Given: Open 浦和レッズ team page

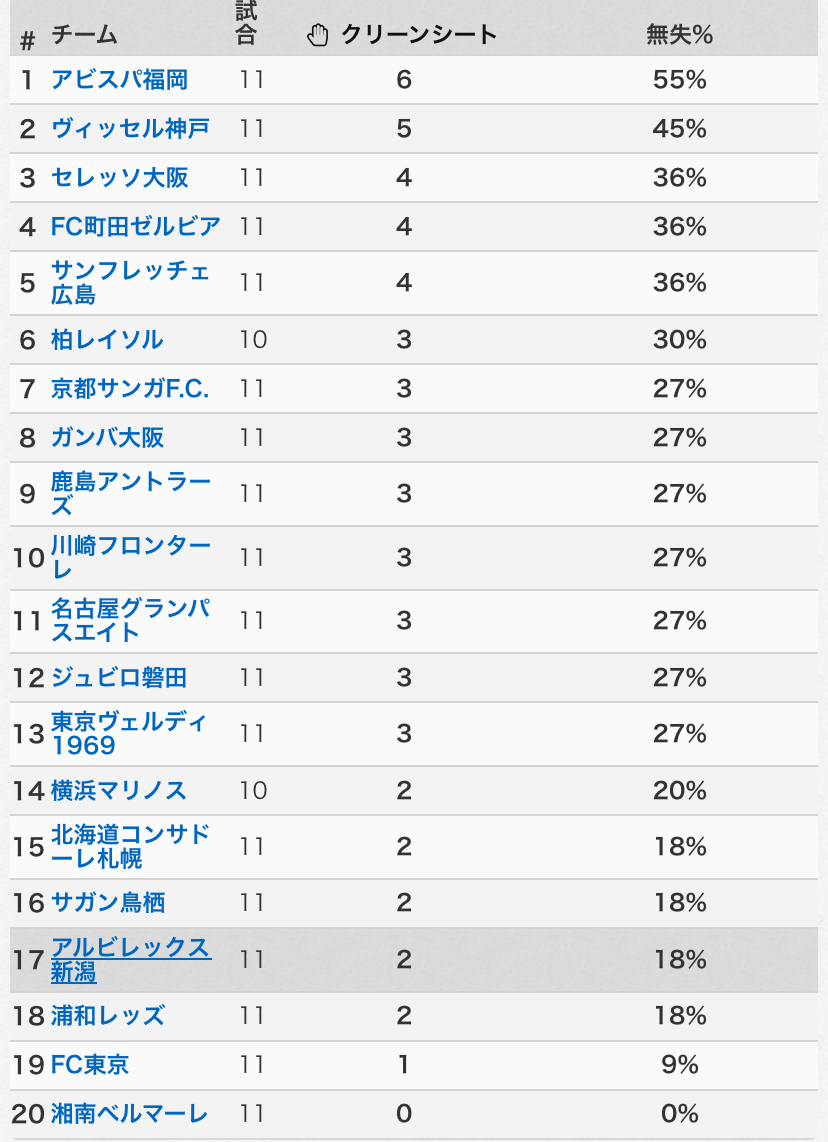Looking at the screenshot, I should pyautogui.click(x=108, y=1015).
